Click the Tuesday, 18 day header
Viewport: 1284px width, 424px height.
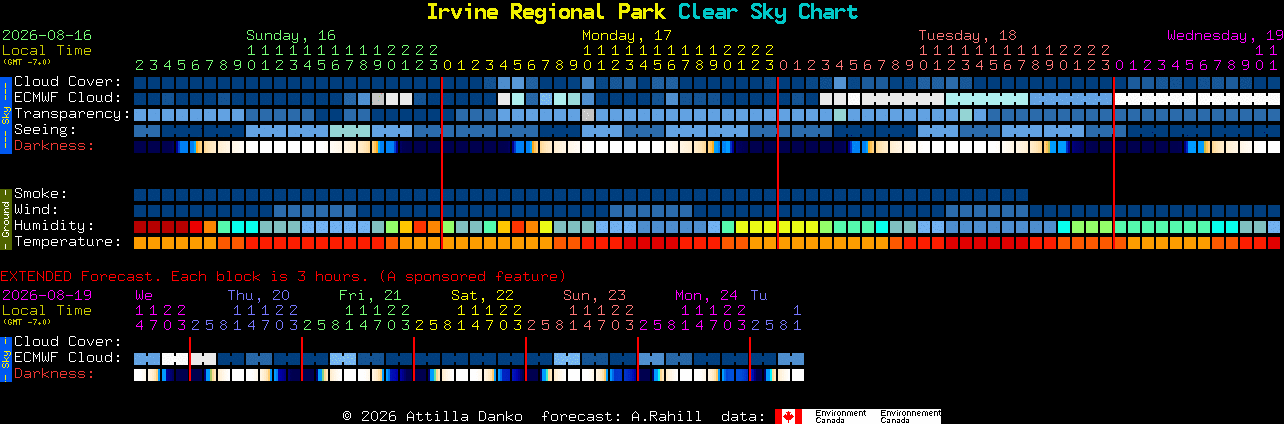(967, 35)
